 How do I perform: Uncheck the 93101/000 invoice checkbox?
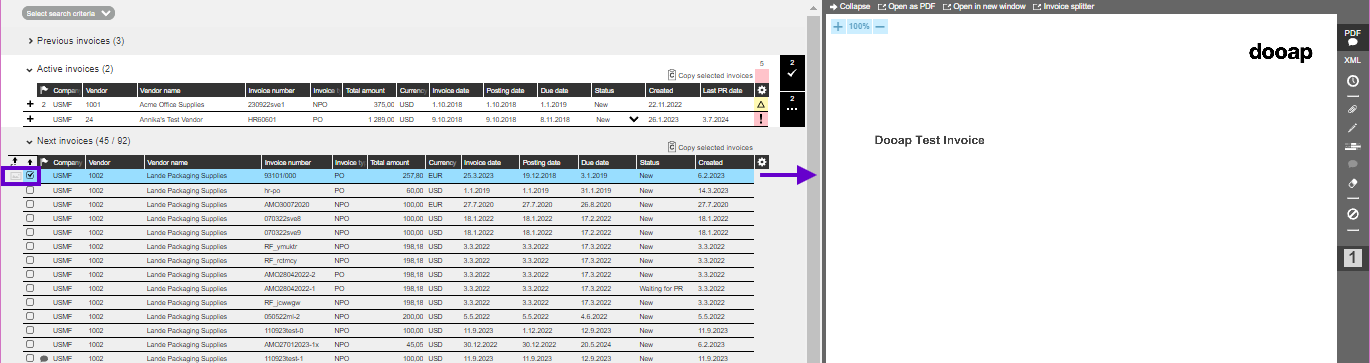click(30, 176)
